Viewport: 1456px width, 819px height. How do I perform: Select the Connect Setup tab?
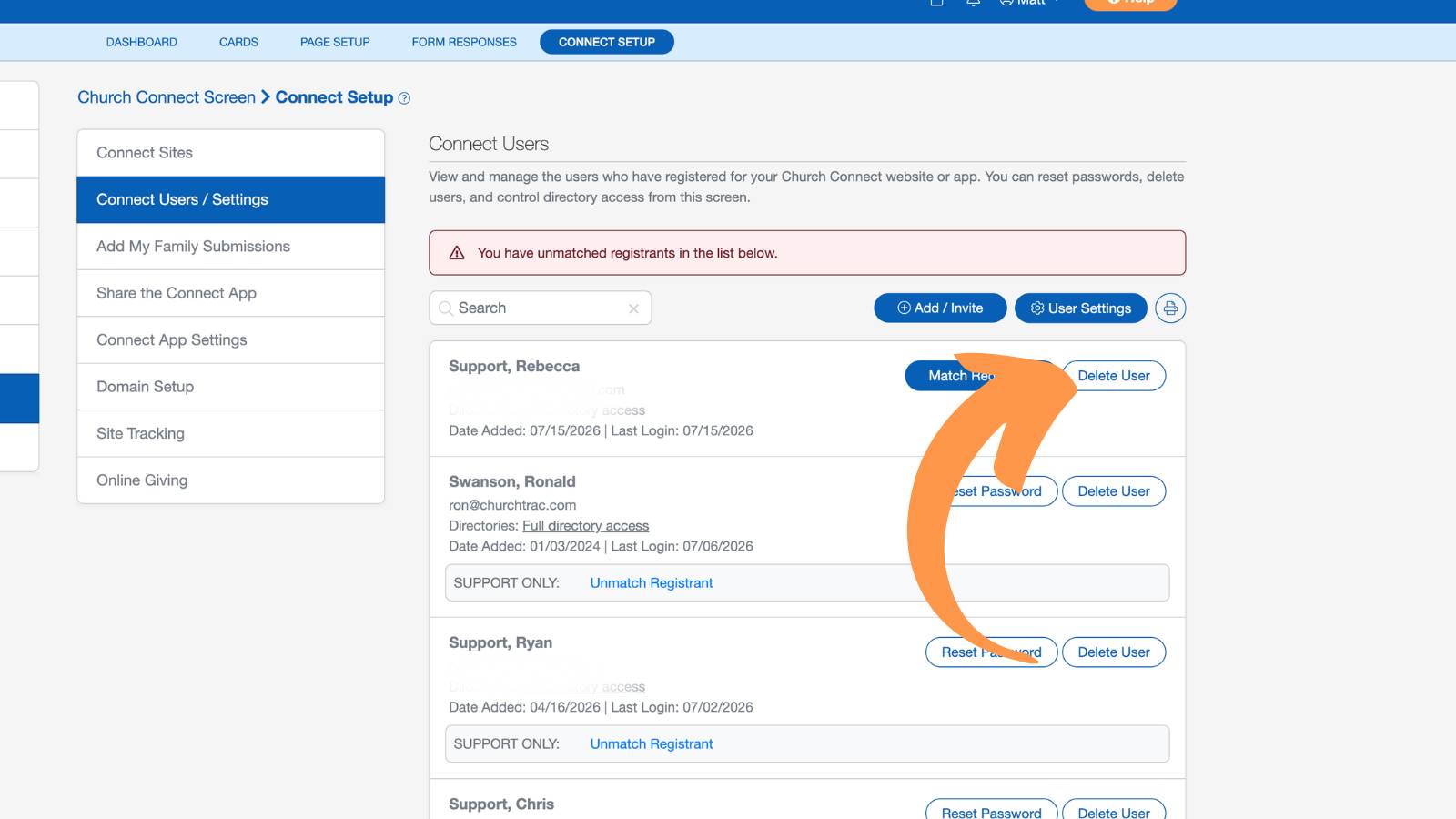point(607,42)
